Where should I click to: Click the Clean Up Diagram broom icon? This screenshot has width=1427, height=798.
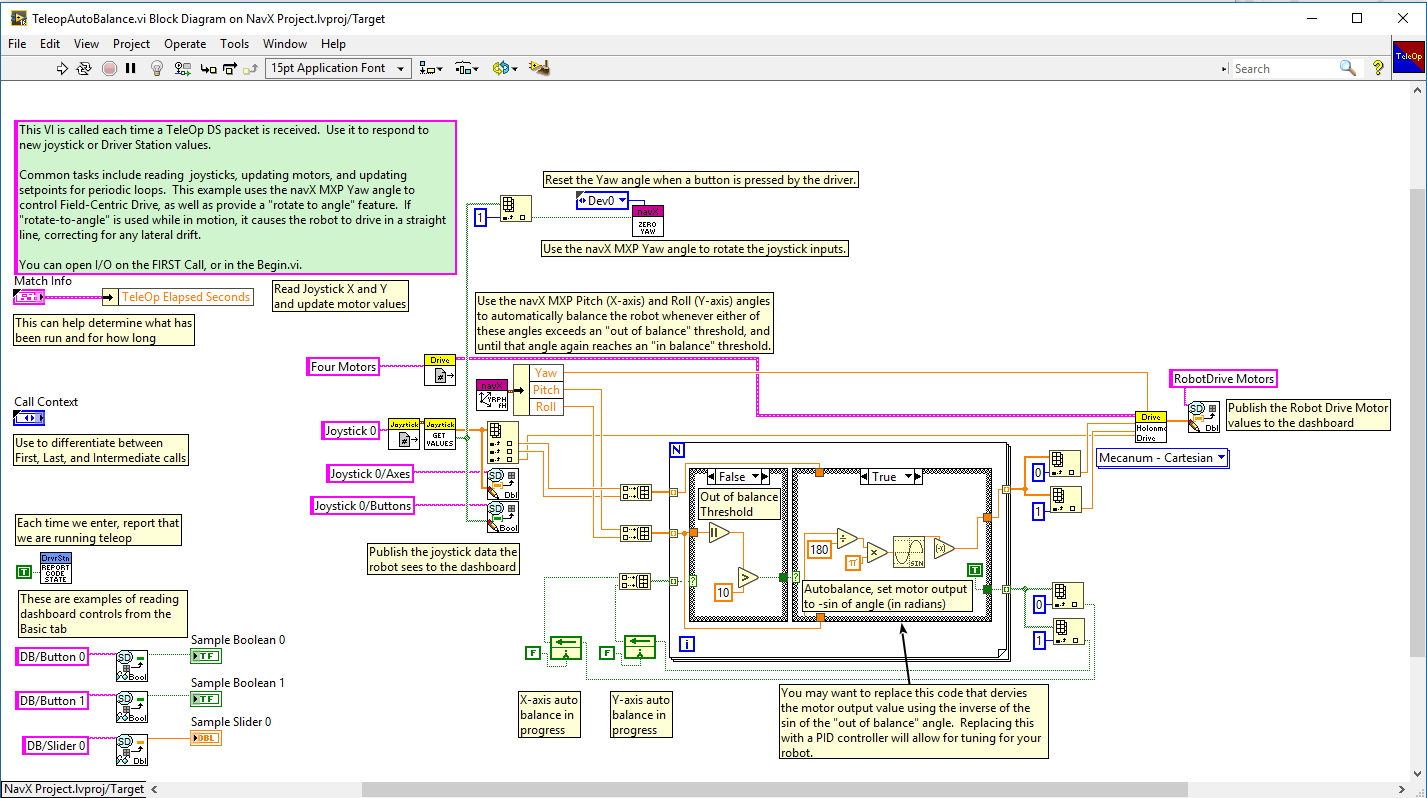click(539, 68)
